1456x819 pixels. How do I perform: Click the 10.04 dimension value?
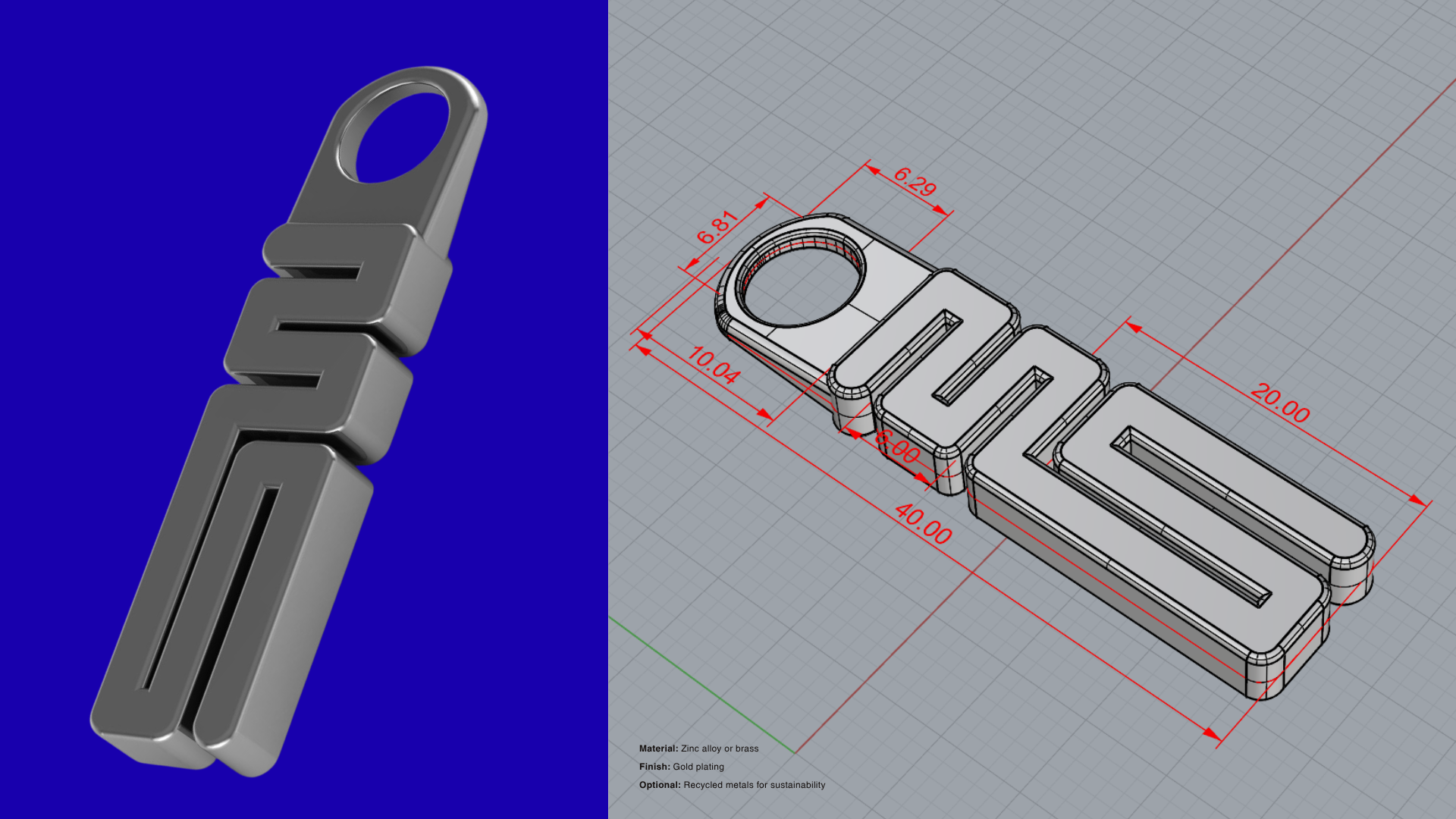click(x=714, y=365)
